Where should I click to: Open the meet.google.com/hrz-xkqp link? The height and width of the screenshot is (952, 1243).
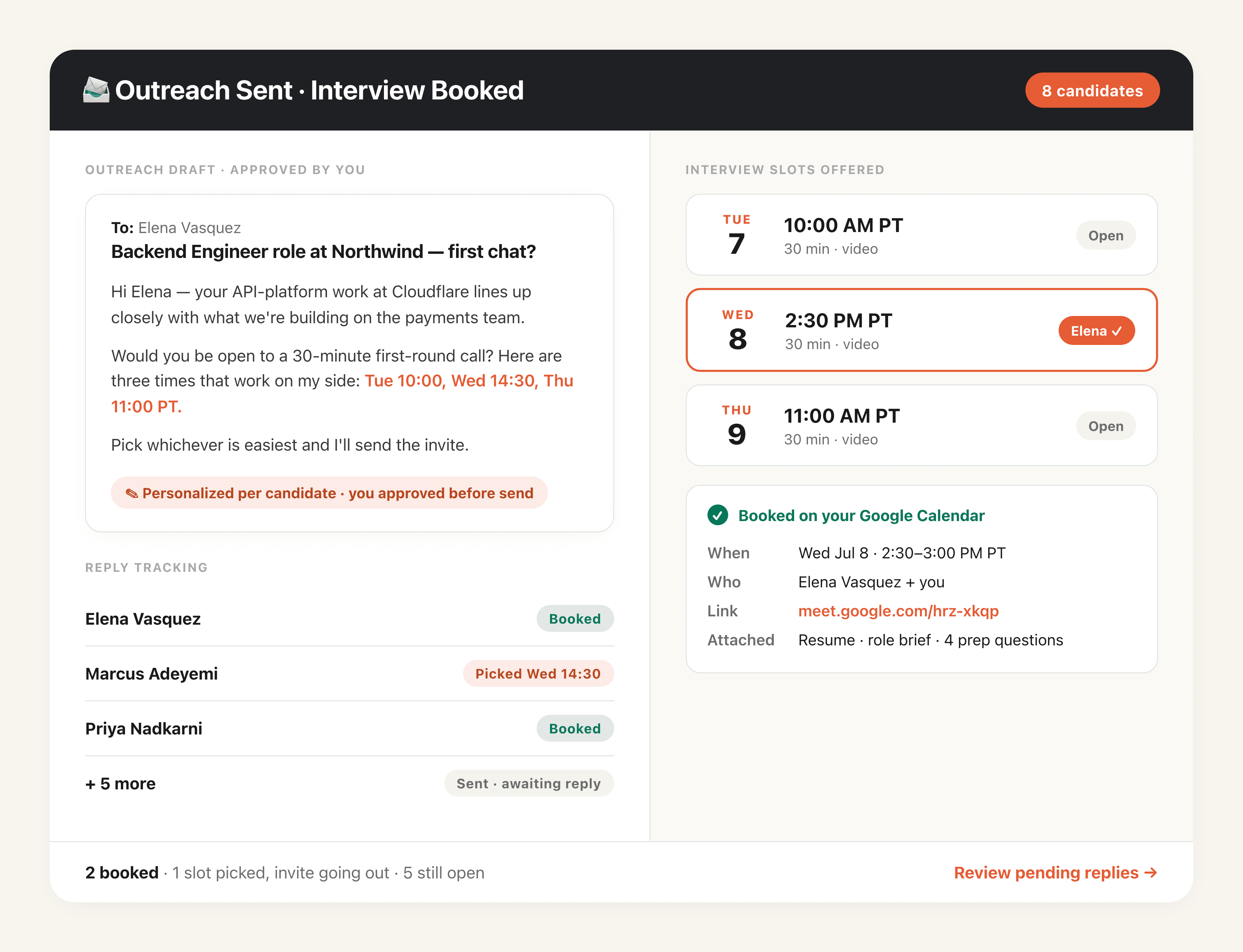[898, 611]
